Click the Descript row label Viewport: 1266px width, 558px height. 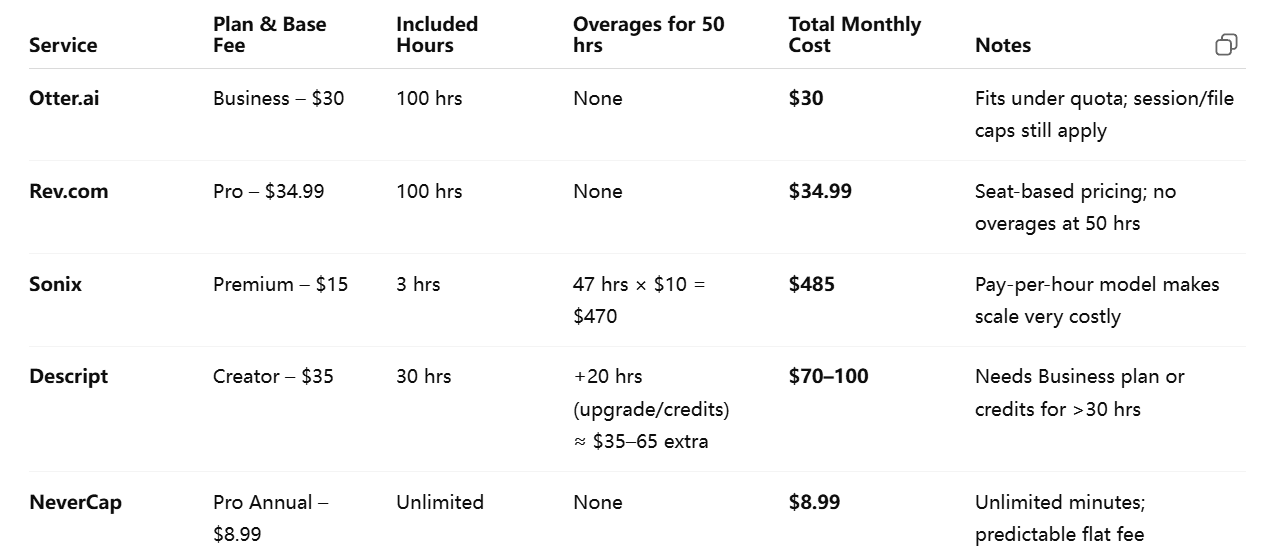click(x=68, y=376)
